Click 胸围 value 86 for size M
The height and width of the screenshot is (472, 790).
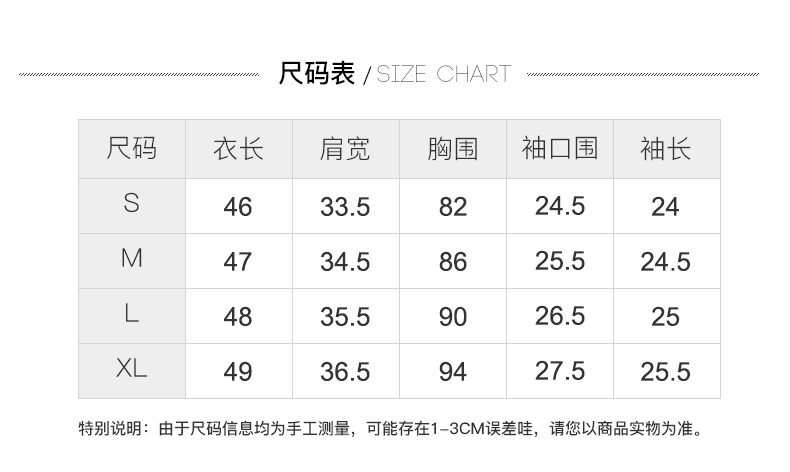(453, 262)
